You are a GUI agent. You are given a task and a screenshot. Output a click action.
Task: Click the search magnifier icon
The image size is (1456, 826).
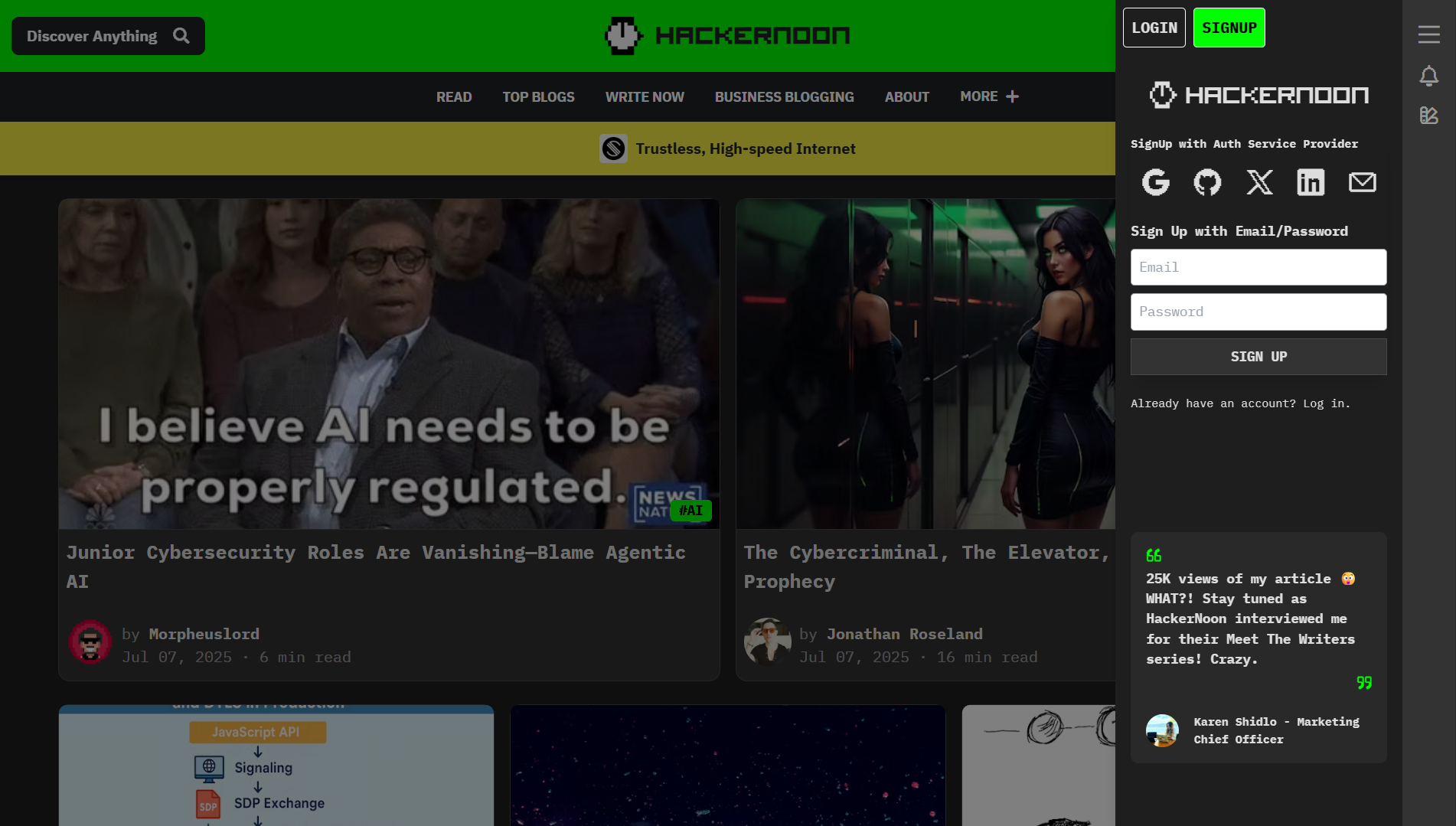181,36
